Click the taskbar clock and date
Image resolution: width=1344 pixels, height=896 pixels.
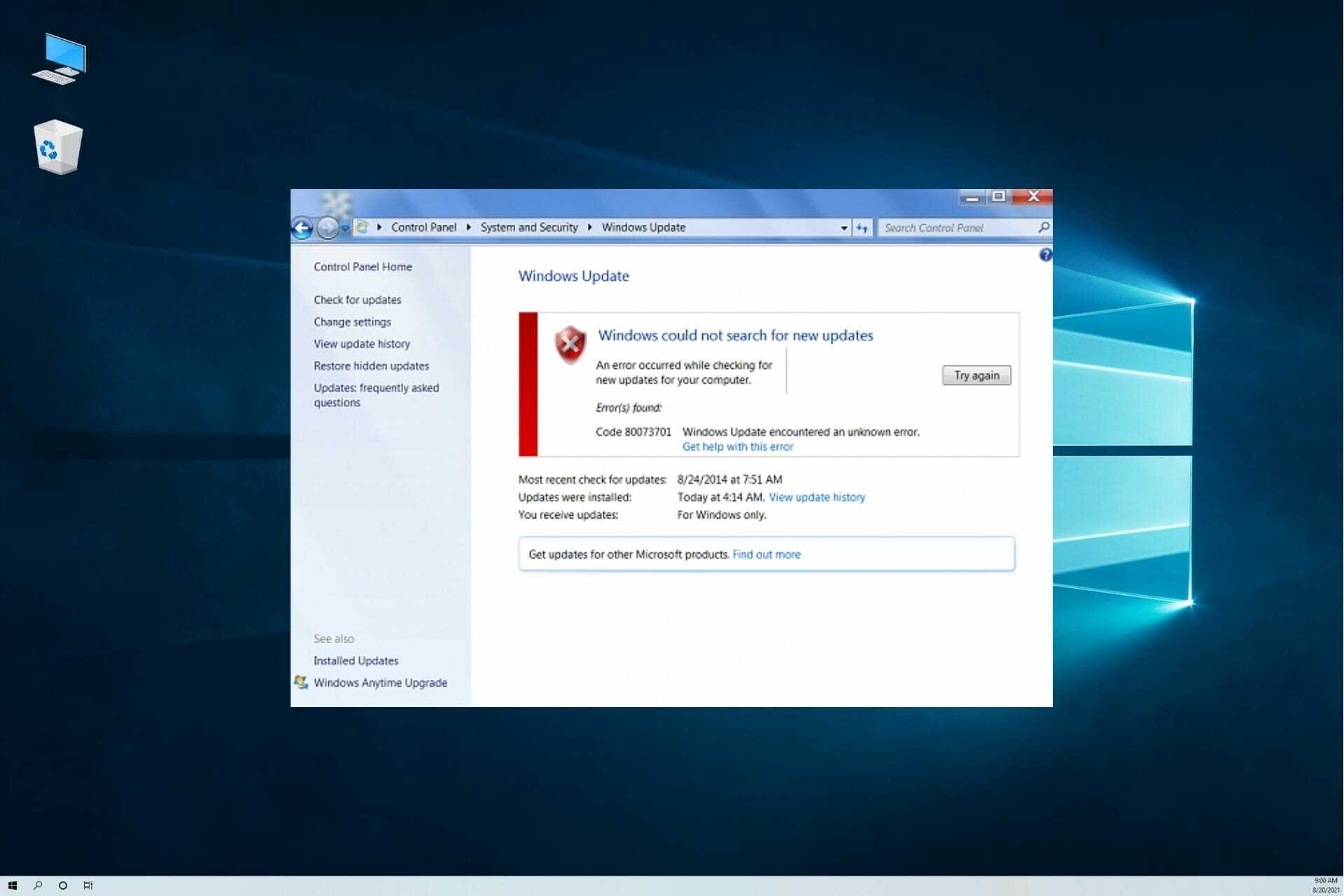(1326, 885)
